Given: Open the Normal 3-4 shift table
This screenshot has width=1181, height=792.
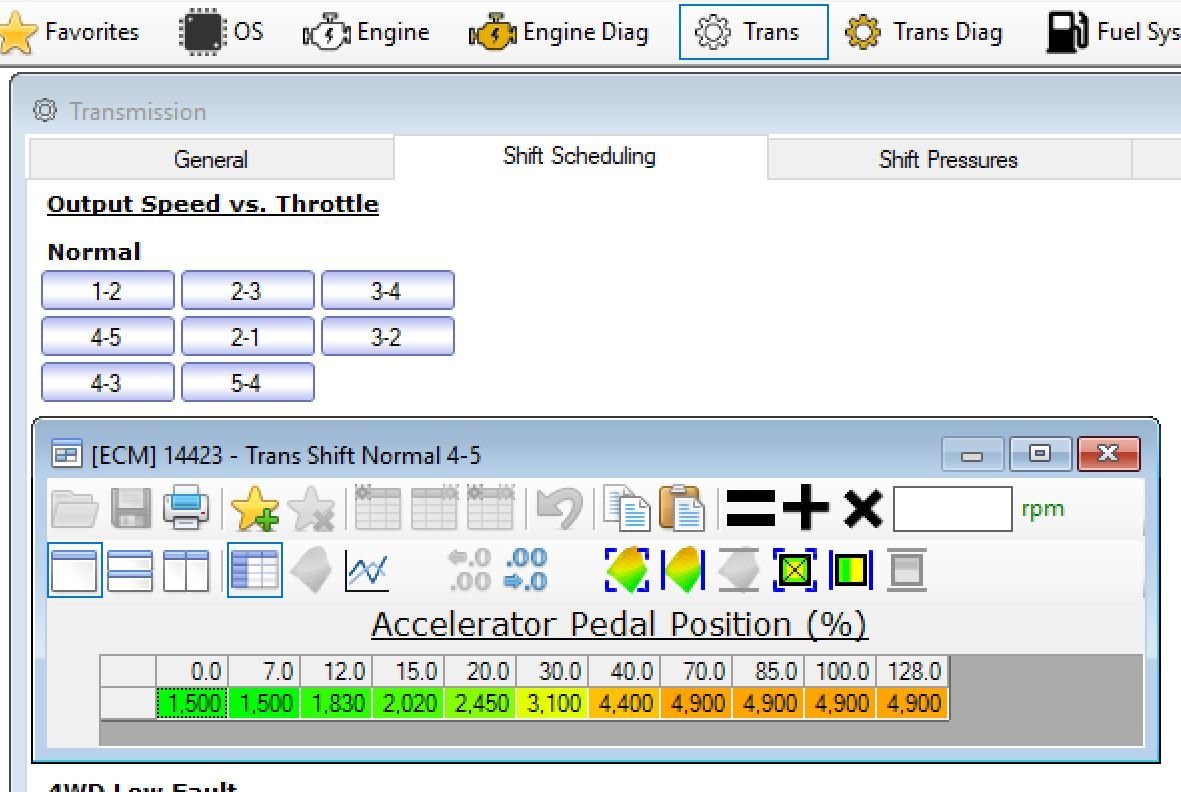Looking at the screenshot, I should (x=388, y=290).
